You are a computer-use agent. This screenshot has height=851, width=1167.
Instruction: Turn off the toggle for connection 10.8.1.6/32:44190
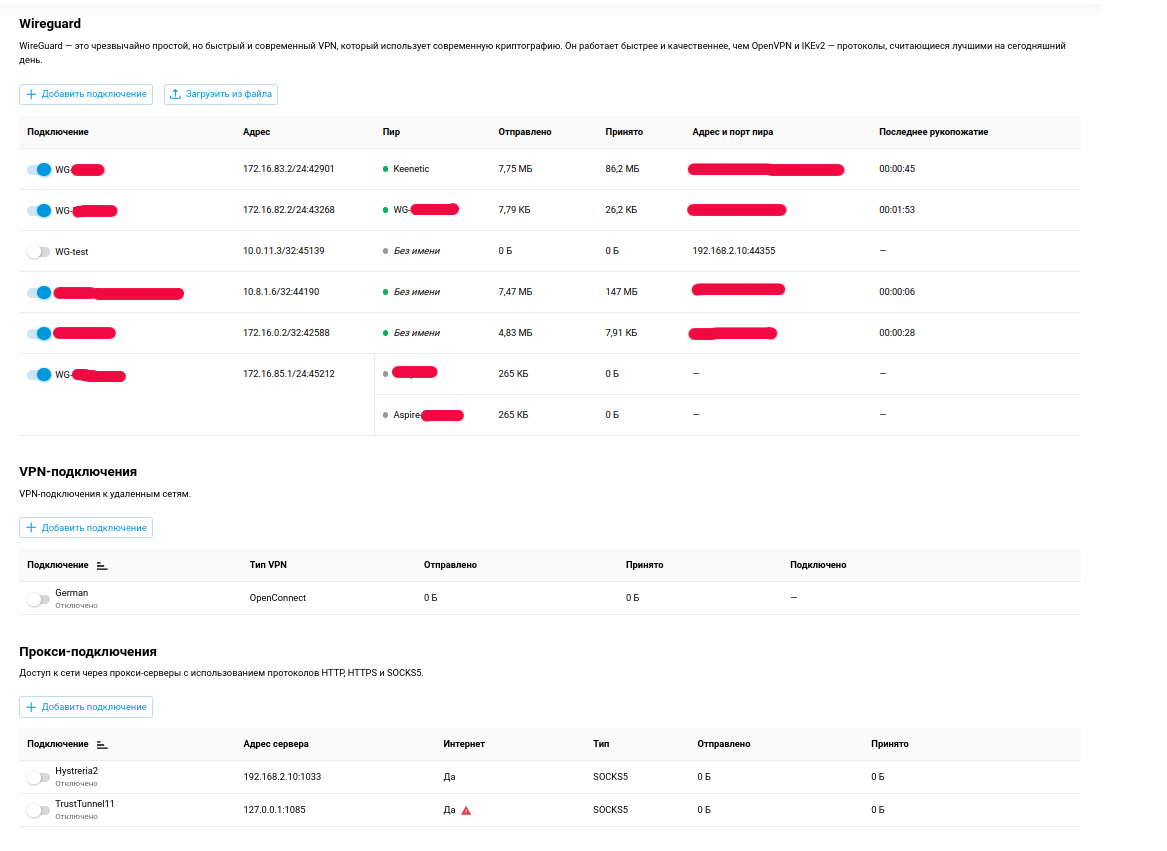pyautogui.click(x=39, y=293)
